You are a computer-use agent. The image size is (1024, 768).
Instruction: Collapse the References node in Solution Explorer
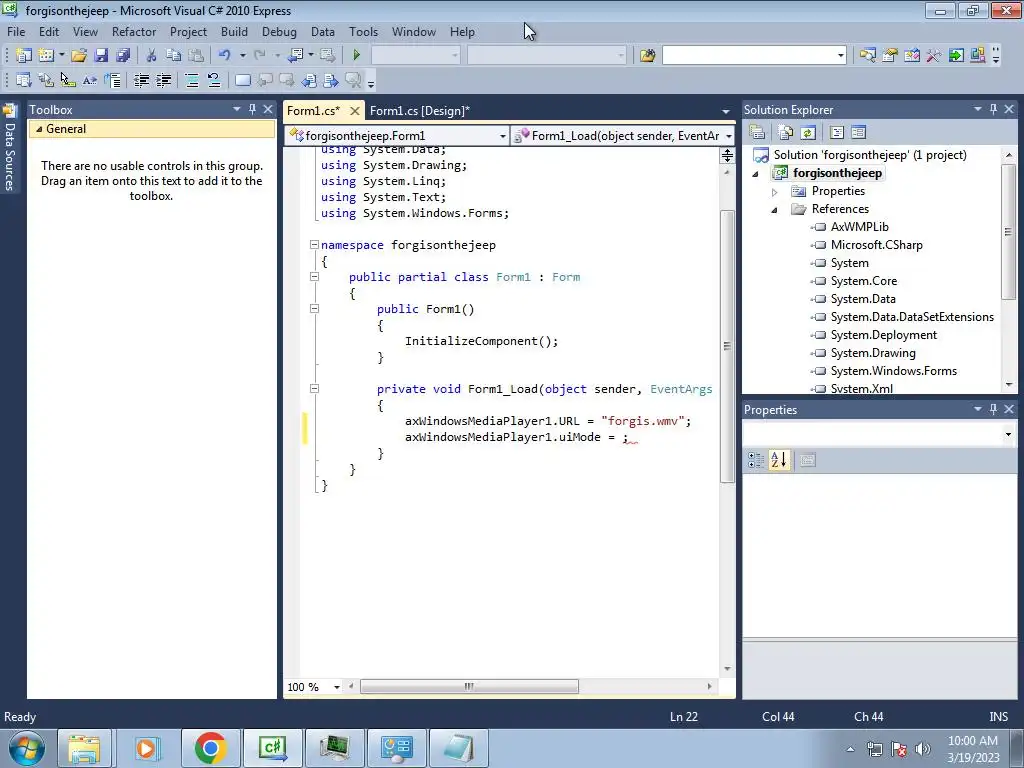775,210
